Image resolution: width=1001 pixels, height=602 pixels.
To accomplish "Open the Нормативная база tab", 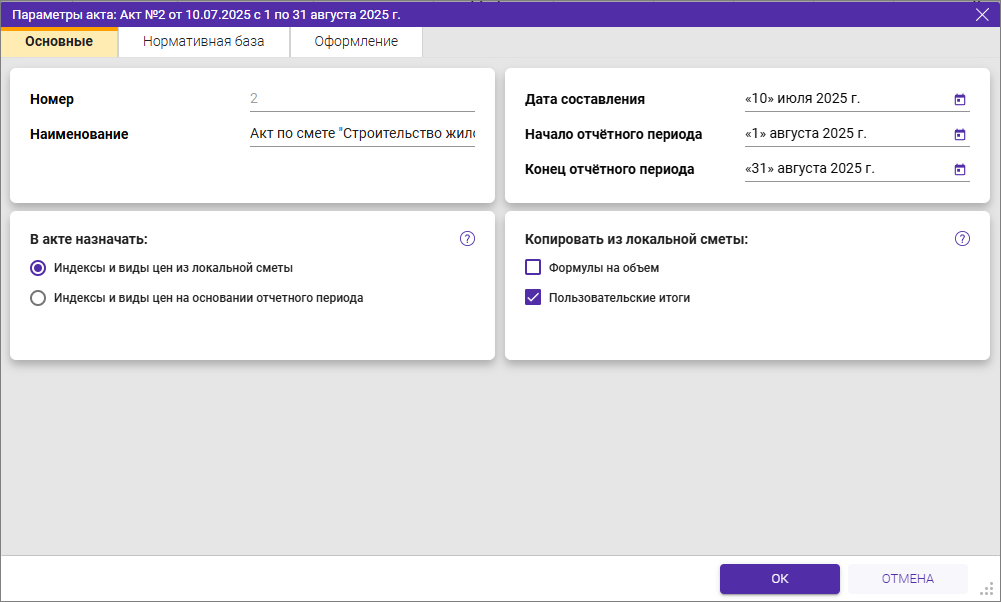I will pos(203,42).
